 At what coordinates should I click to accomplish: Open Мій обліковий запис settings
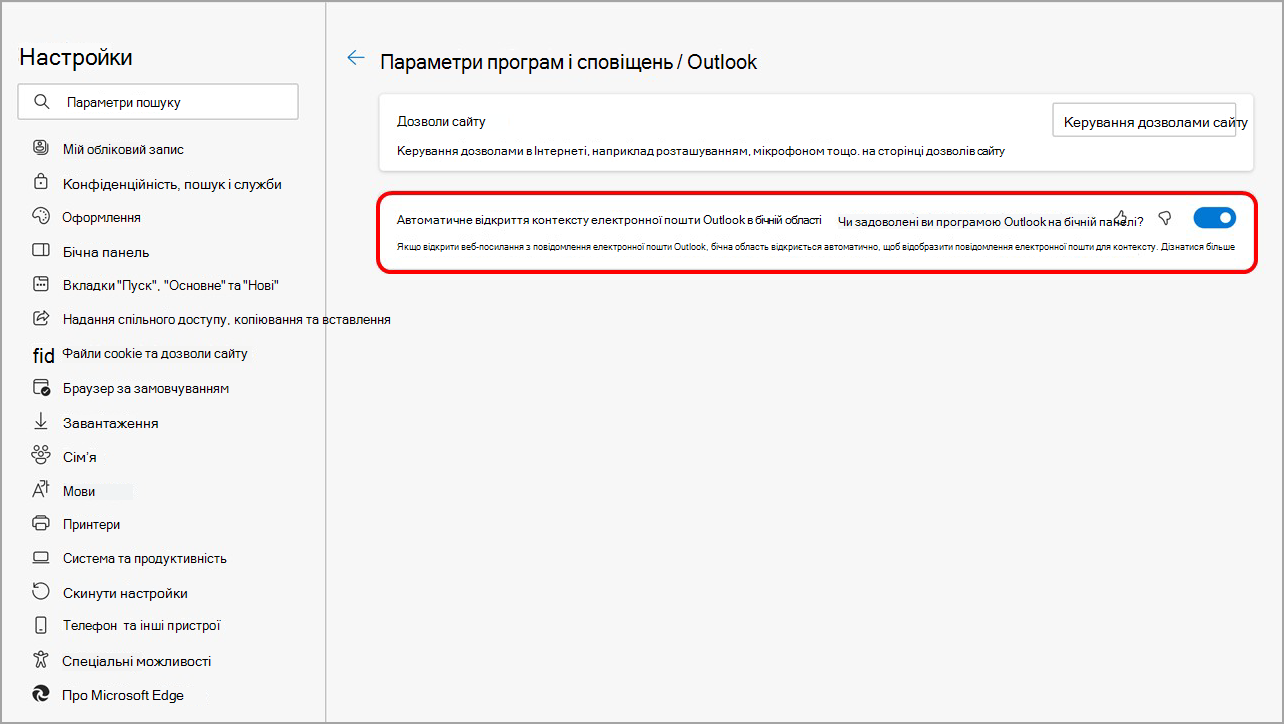[123, 149]
